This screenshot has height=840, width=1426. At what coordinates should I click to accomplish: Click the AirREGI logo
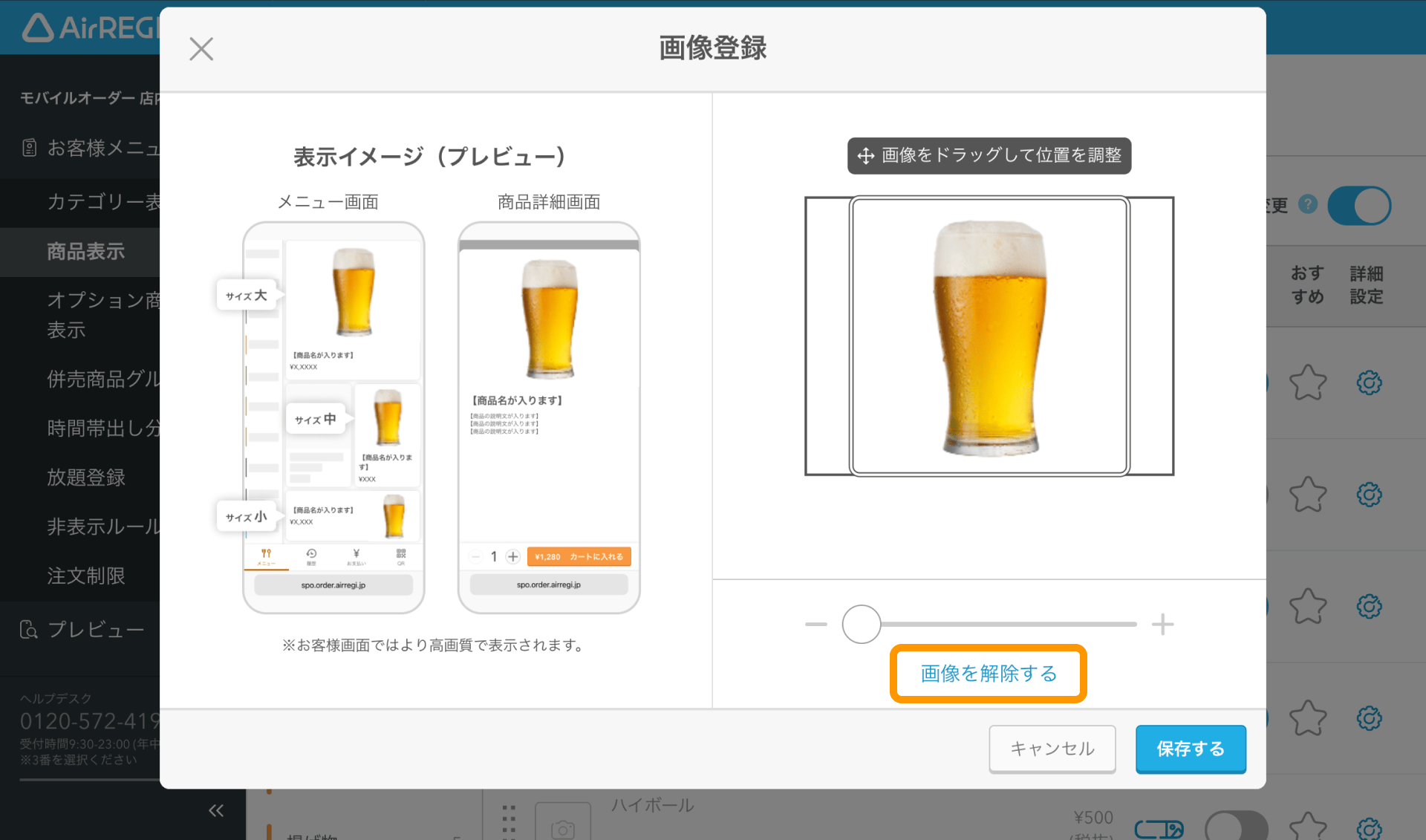tap(89, 27)
